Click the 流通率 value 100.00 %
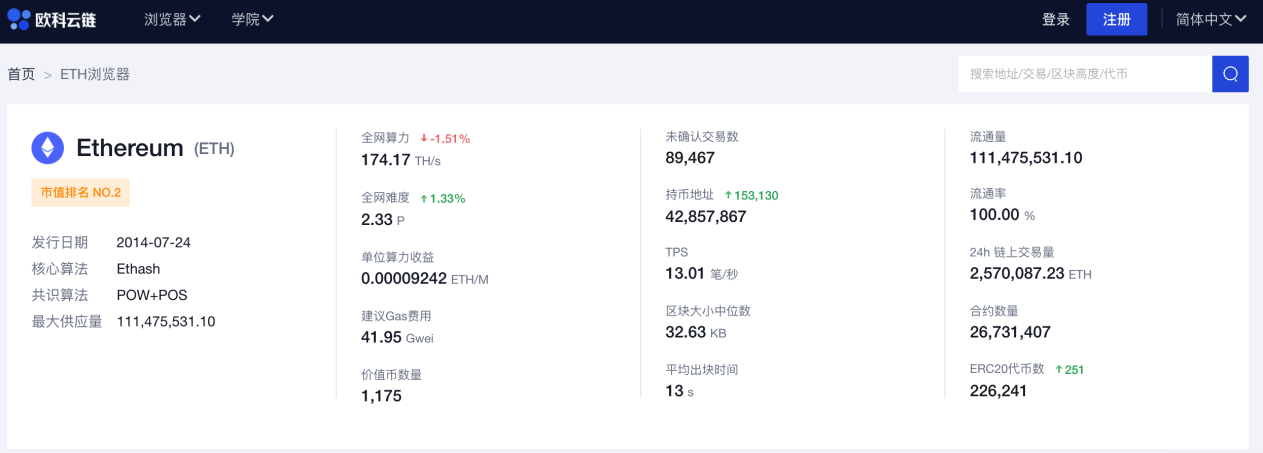This screenshot has width=1263, height=453. pyautogui.click(x=1002, y=214)
